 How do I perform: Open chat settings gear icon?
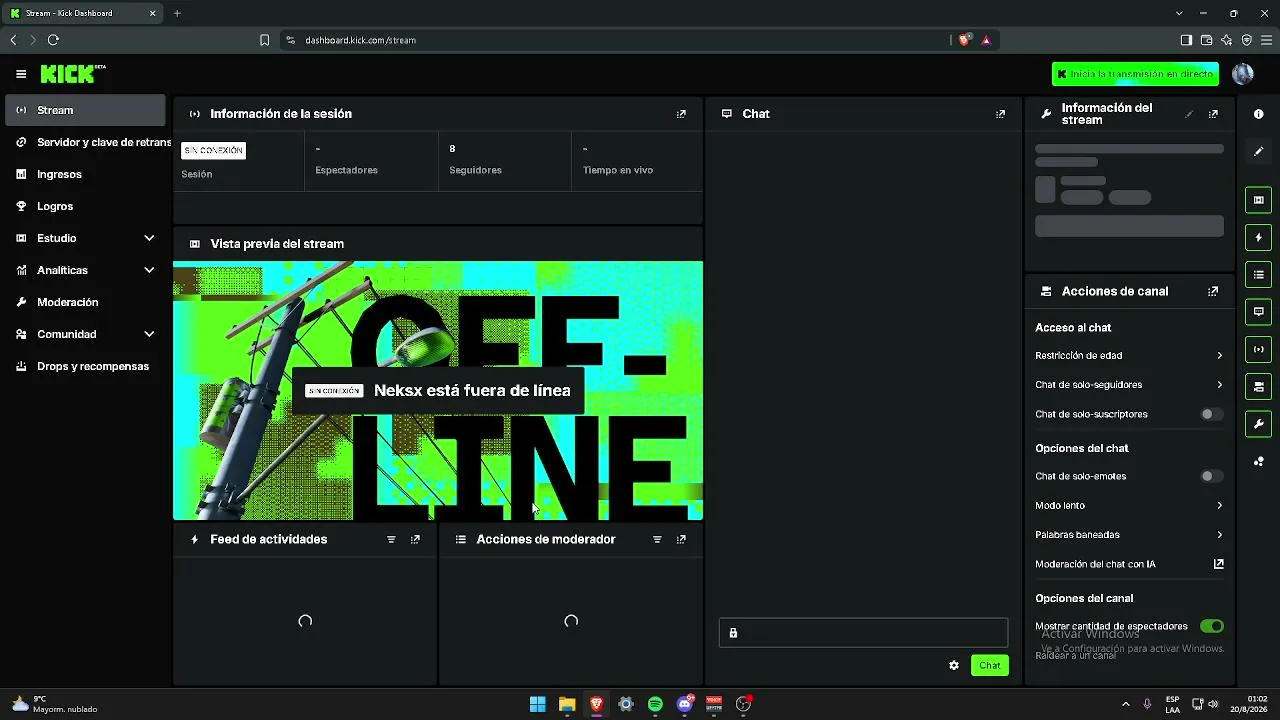coord(954,665)
